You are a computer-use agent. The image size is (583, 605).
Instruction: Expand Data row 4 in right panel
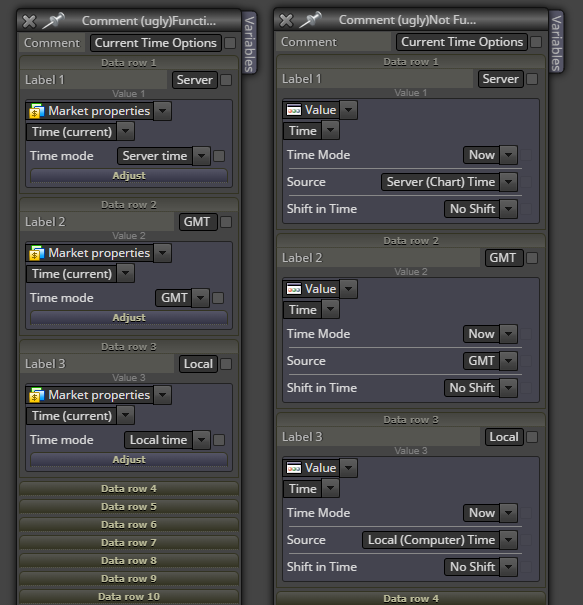click(411, 599)
